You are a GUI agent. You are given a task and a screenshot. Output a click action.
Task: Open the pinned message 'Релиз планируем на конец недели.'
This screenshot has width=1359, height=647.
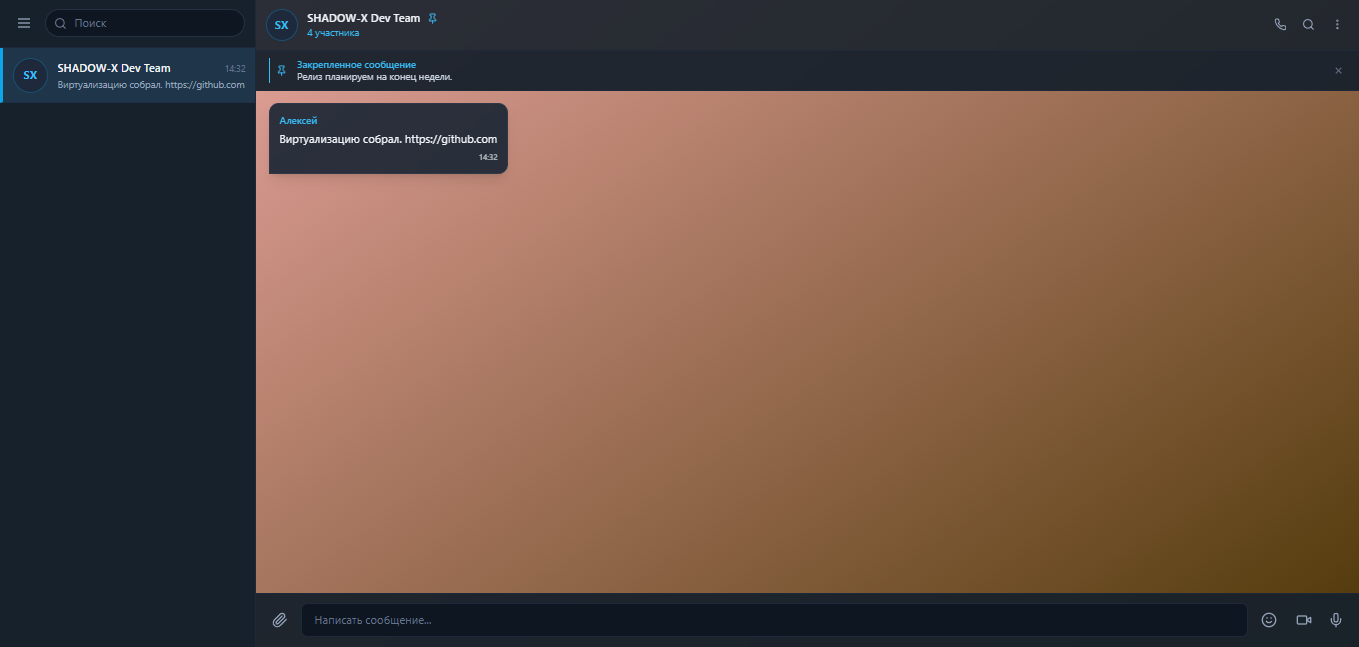pyautogui.click(x=374, y=76)
